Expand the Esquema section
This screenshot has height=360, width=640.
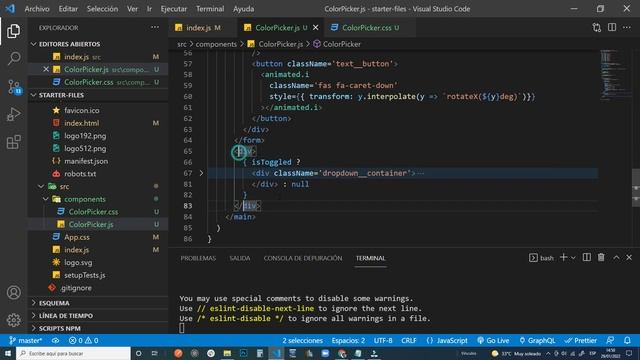98,303
